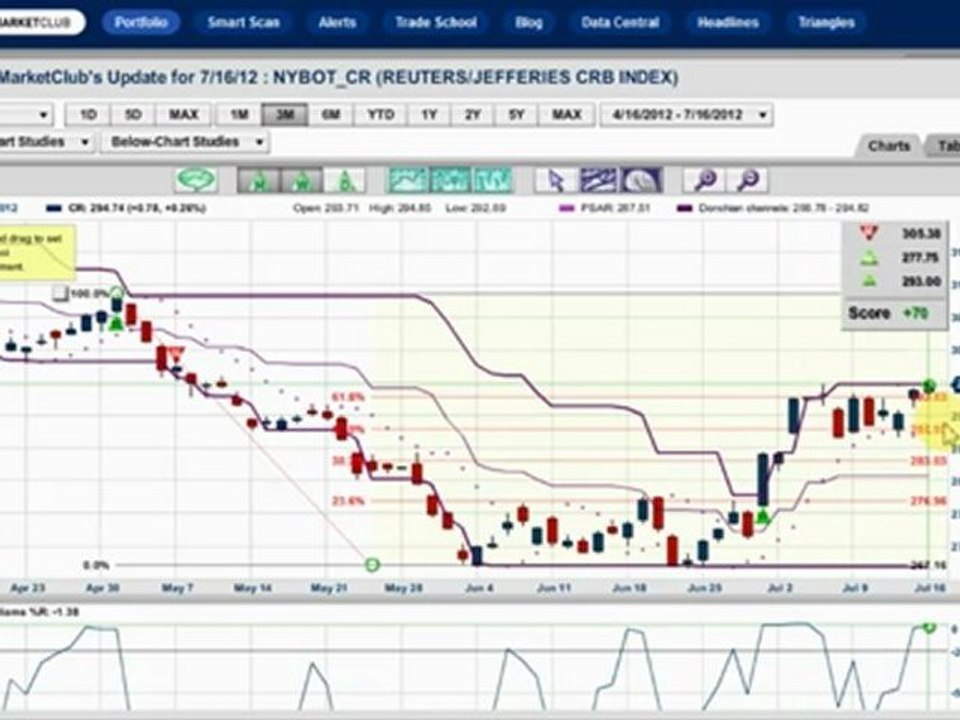Viewport: 960px width, 720px height.
Task: Select the YTD time range
Action: [380, 114]
